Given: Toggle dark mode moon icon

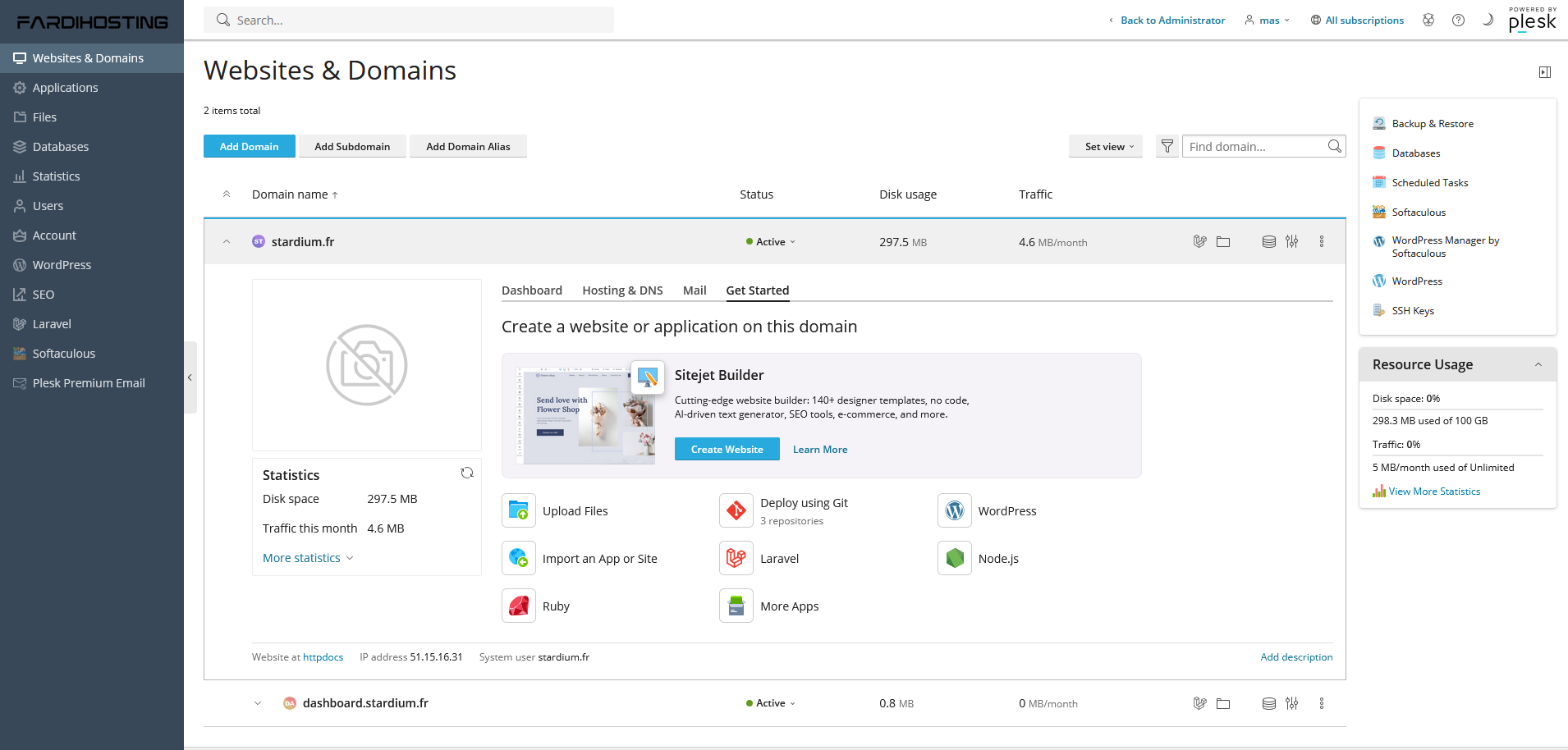Looking at the screenshot, I should click(1488, 20).
